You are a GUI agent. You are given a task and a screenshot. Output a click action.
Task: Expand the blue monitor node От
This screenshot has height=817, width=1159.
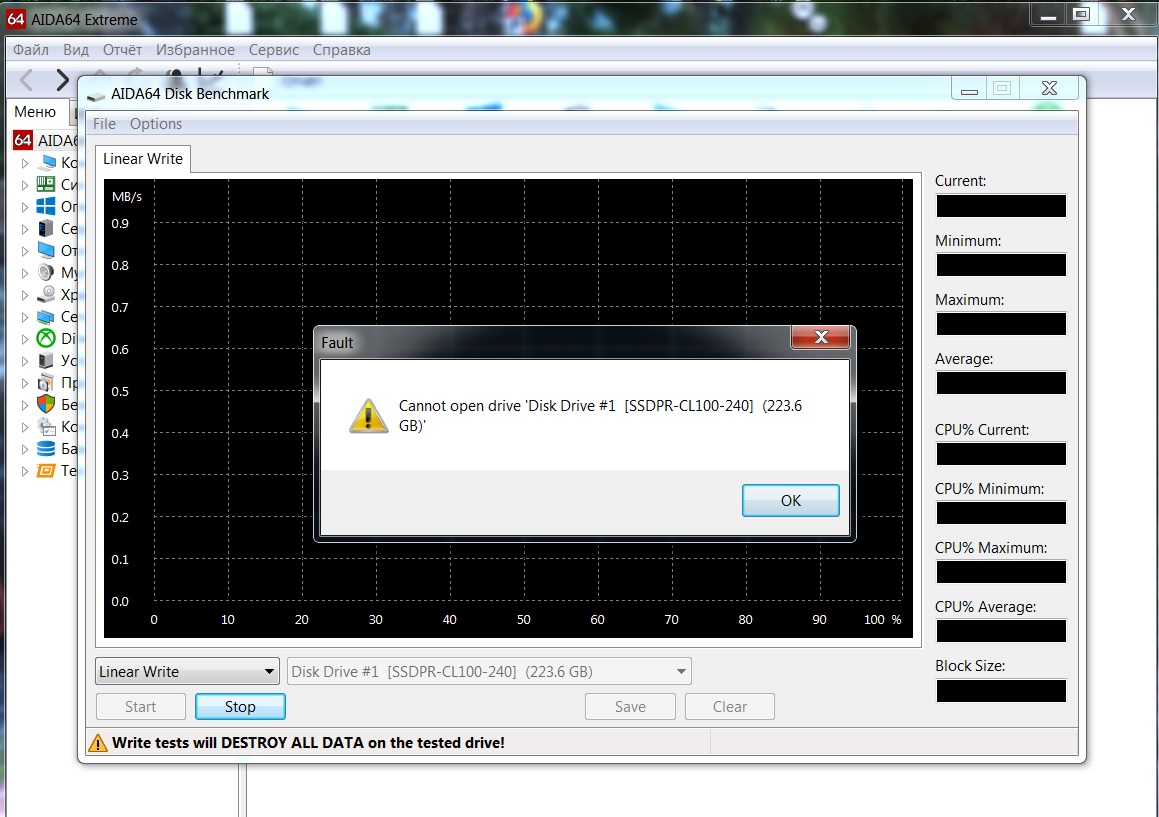point(24,251)
